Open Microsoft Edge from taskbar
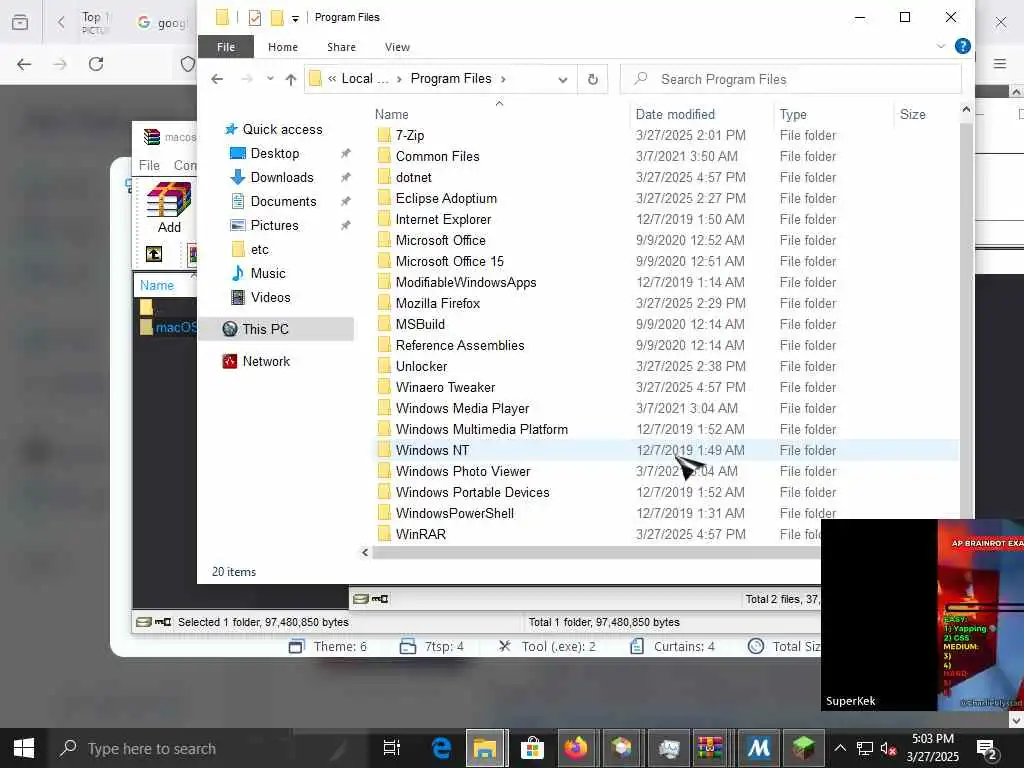This screenshot has width=1024, height=768. click(441, 748)
